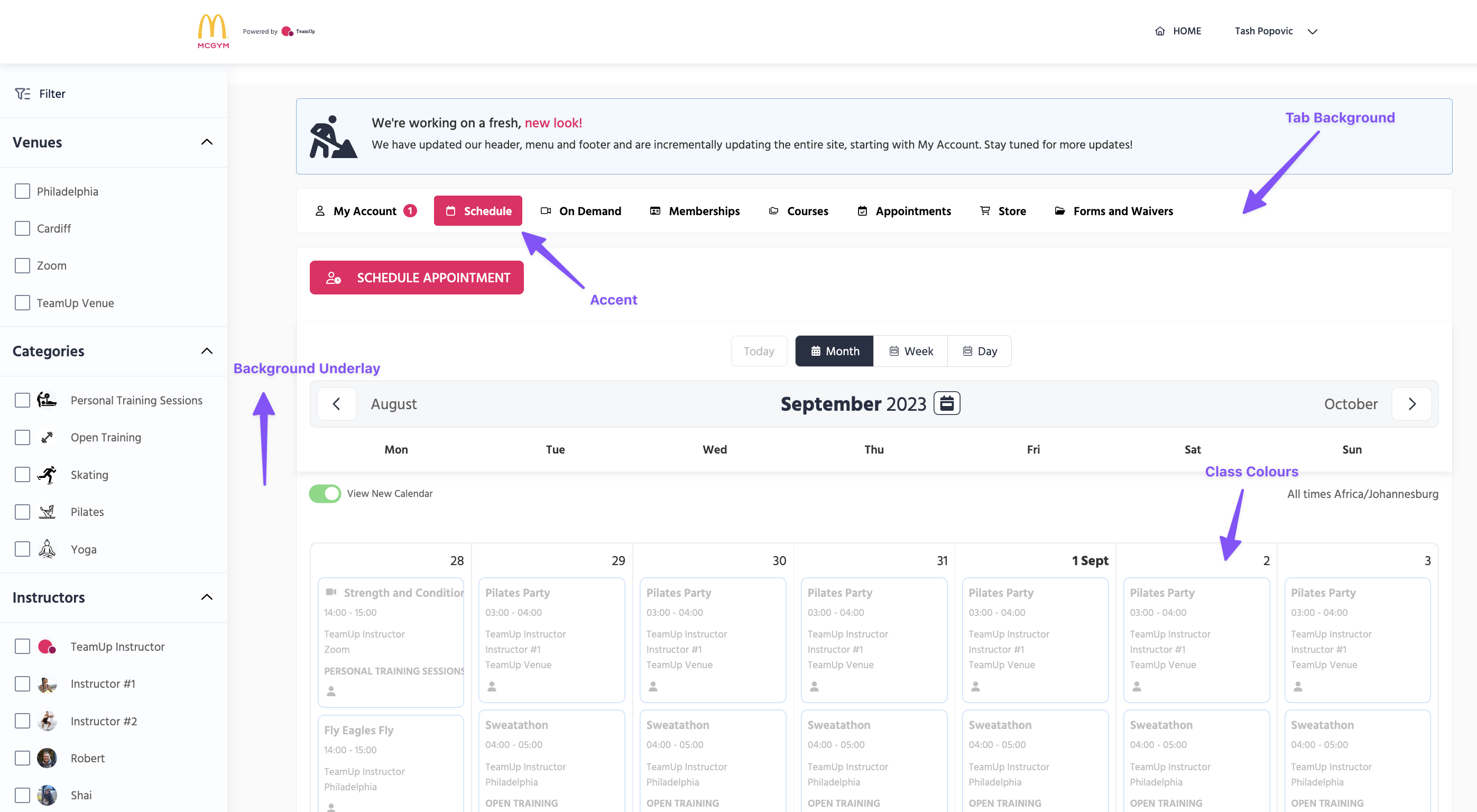Switch to Month view

[834, 351]
